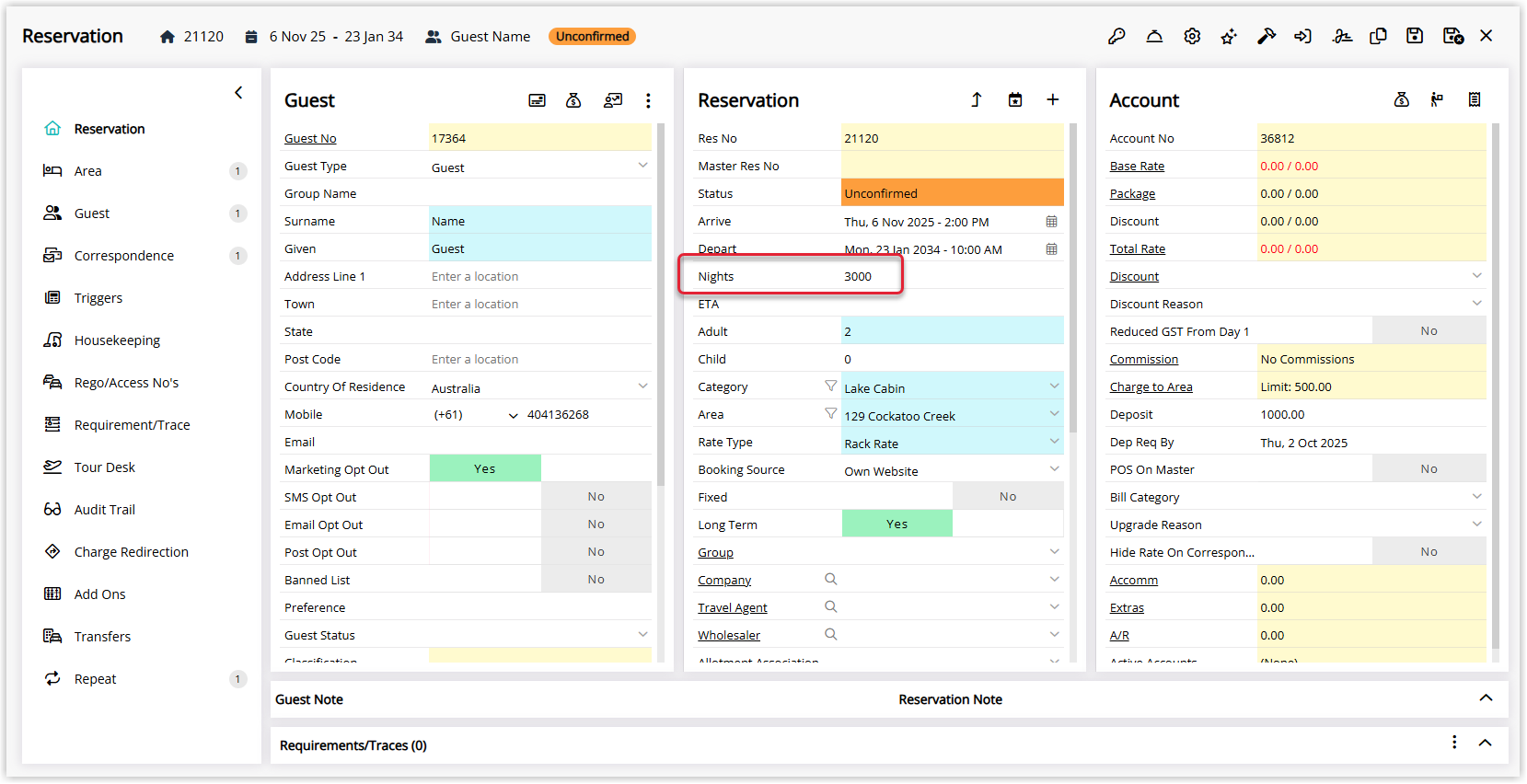Open mobile country code dropdown
The height and width of the screenshot is (784, 1527).
pos(513,415)
